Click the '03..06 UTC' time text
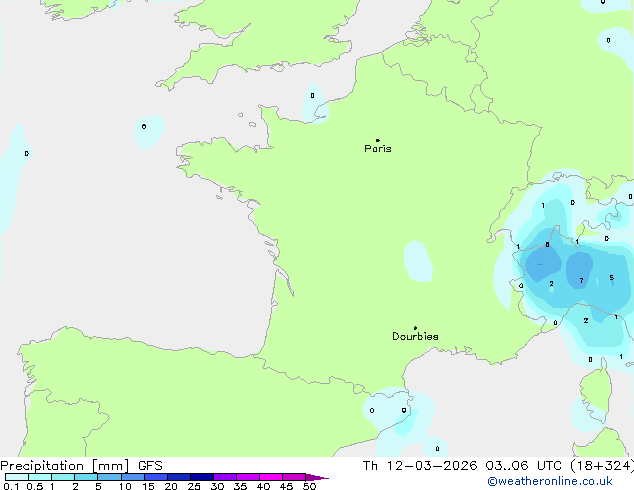This screenshot has height=490, width=634. (523, 466)
